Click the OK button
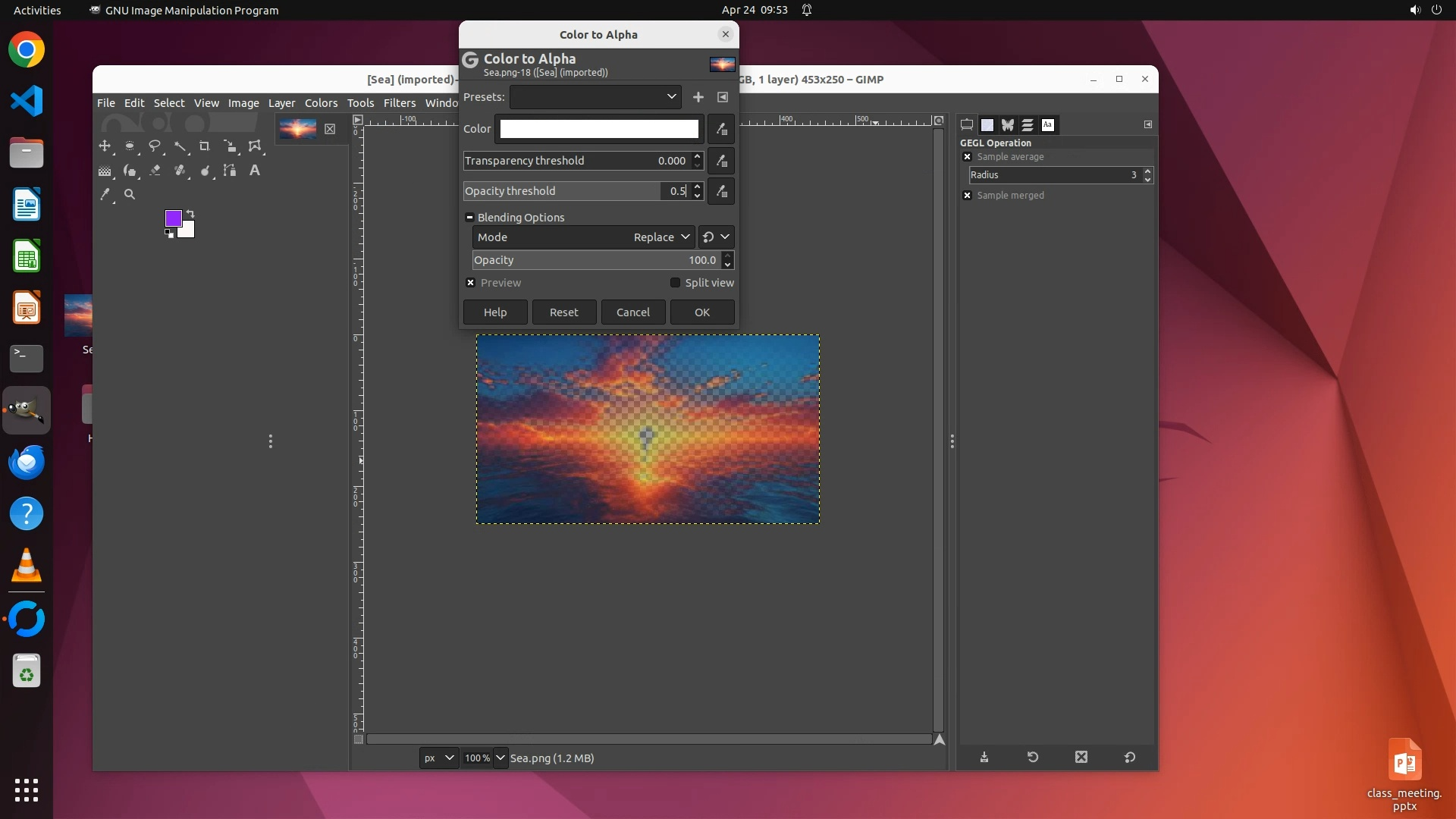The width and height of the screenshot is (1456, 819). tap(701, 312)
